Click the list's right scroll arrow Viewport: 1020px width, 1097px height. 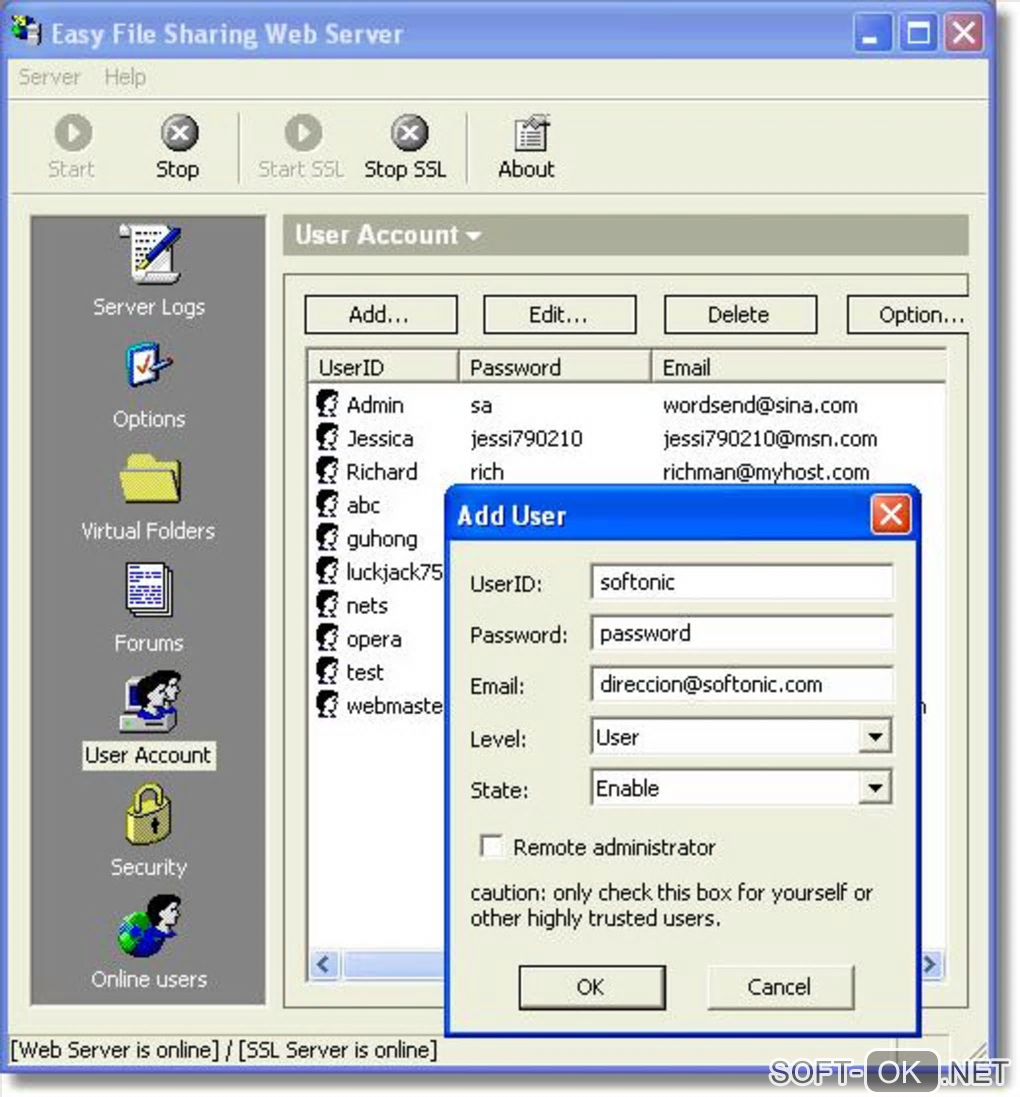tap(929, 965)
